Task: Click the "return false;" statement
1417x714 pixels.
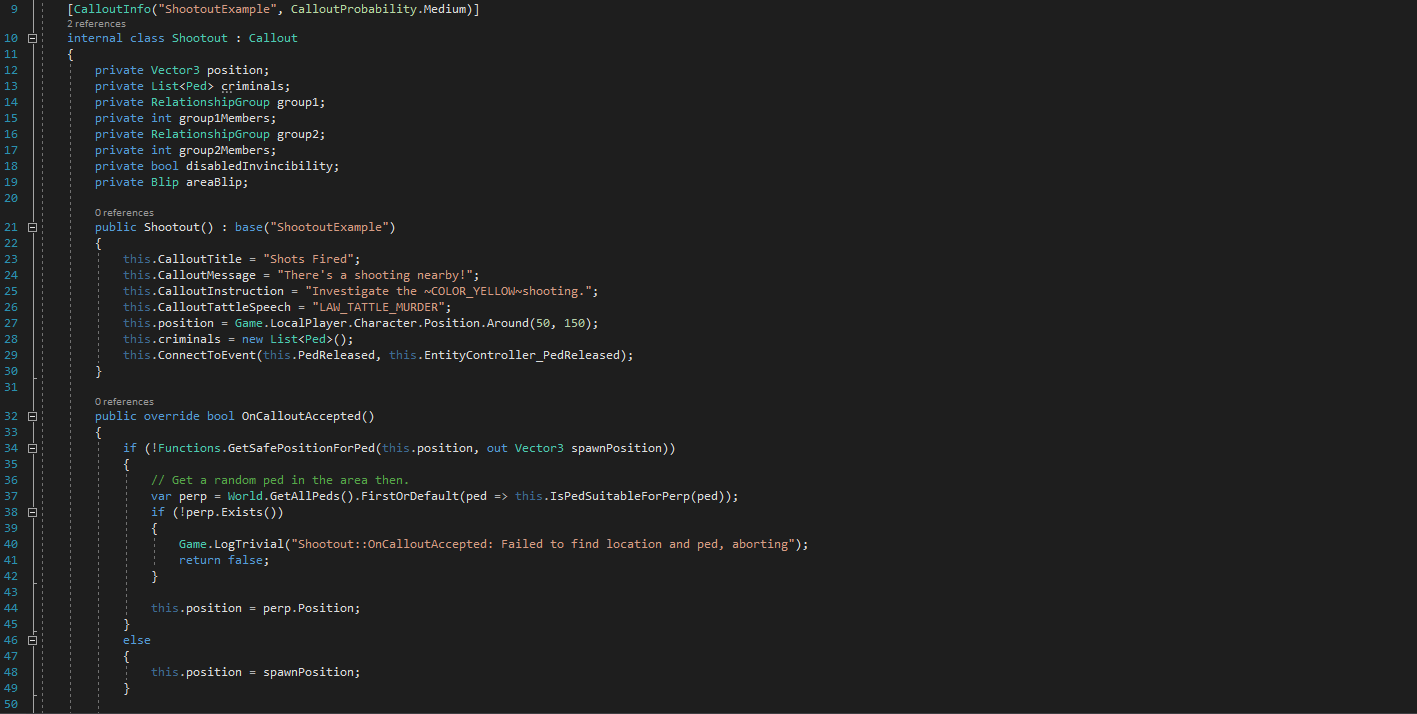Action: [x=224, y=560]
